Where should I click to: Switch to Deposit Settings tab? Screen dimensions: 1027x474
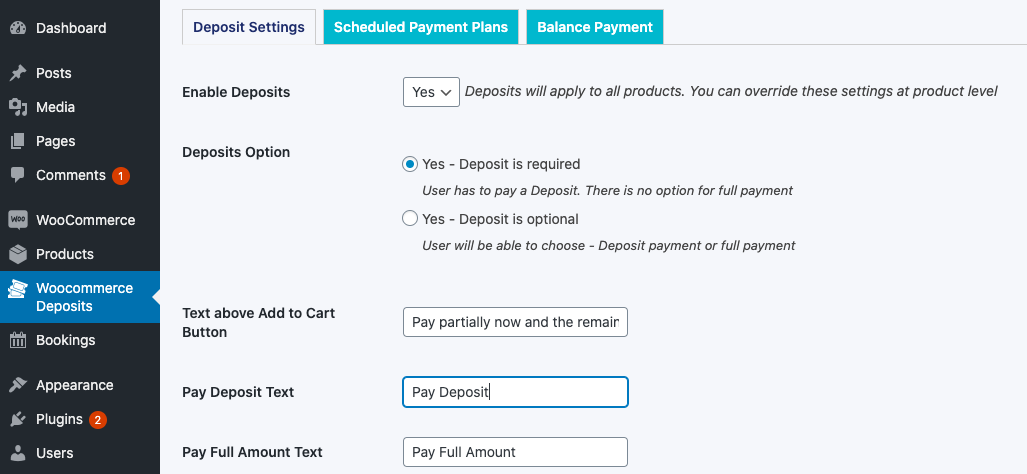249,27
